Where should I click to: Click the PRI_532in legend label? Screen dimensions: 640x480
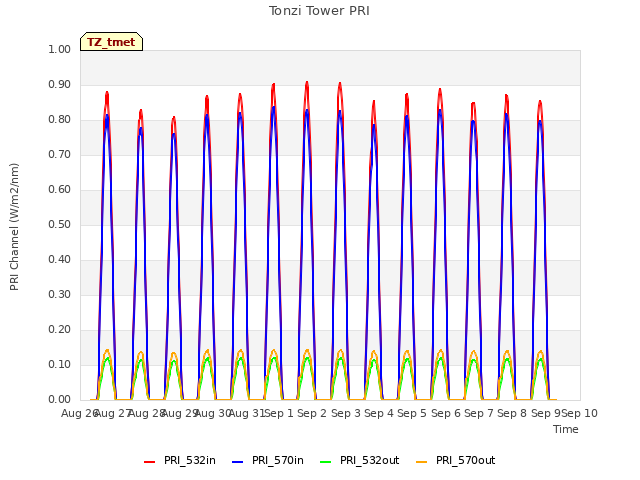pos(190,460)
